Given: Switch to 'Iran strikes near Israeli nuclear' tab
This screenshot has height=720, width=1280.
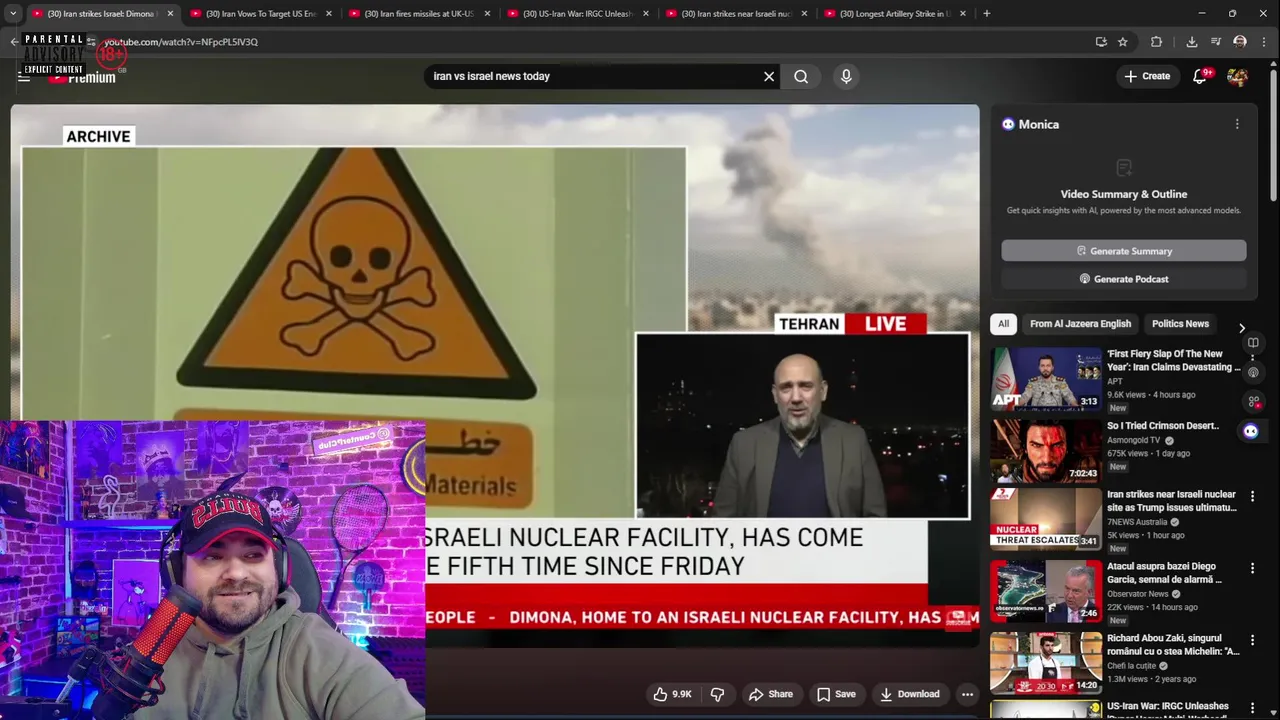Looking at the screenshot, I should (x=735, y=14).
